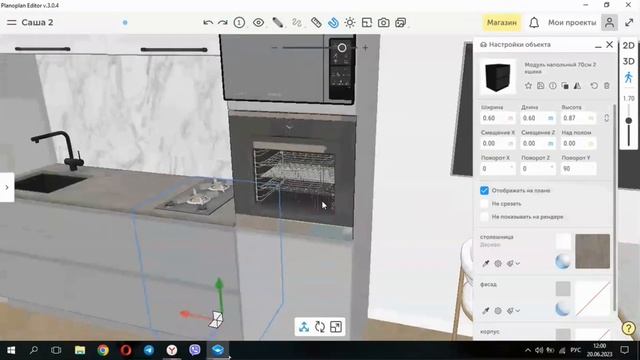Edit the Поворот X rotation field
Screen dimensions: 640x360
(x=498, y=169)
